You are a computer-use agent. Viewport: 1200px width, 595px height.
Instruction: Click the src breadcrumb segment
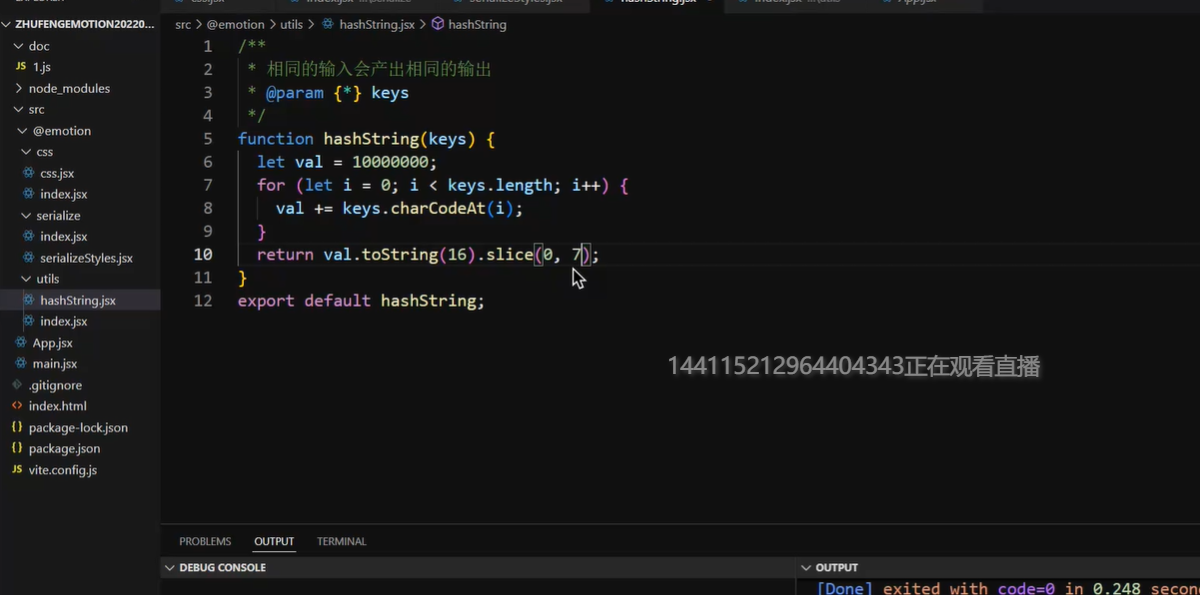click(x=183, y=24)
